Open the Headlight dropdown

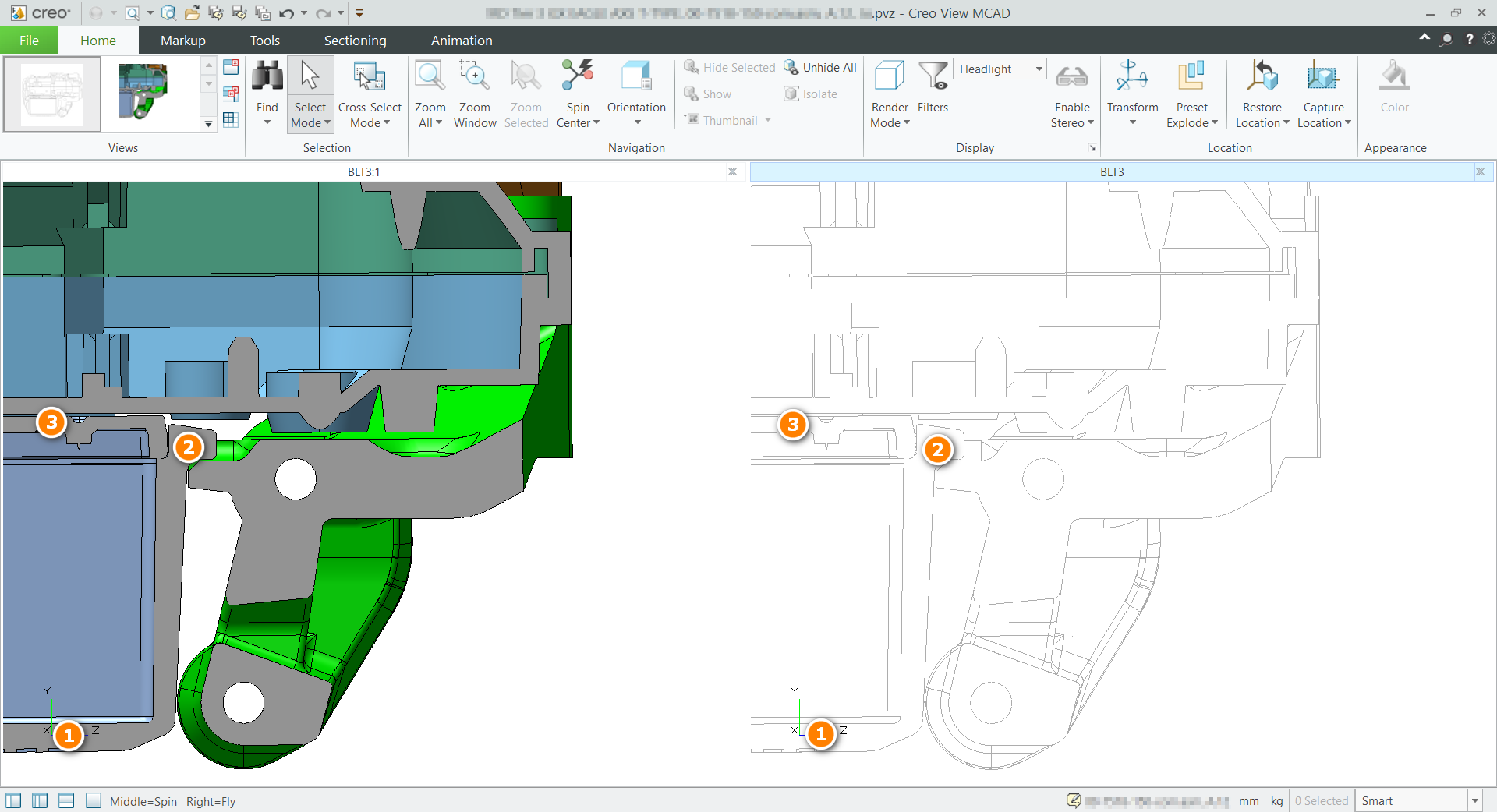[x=1039, y=69]
